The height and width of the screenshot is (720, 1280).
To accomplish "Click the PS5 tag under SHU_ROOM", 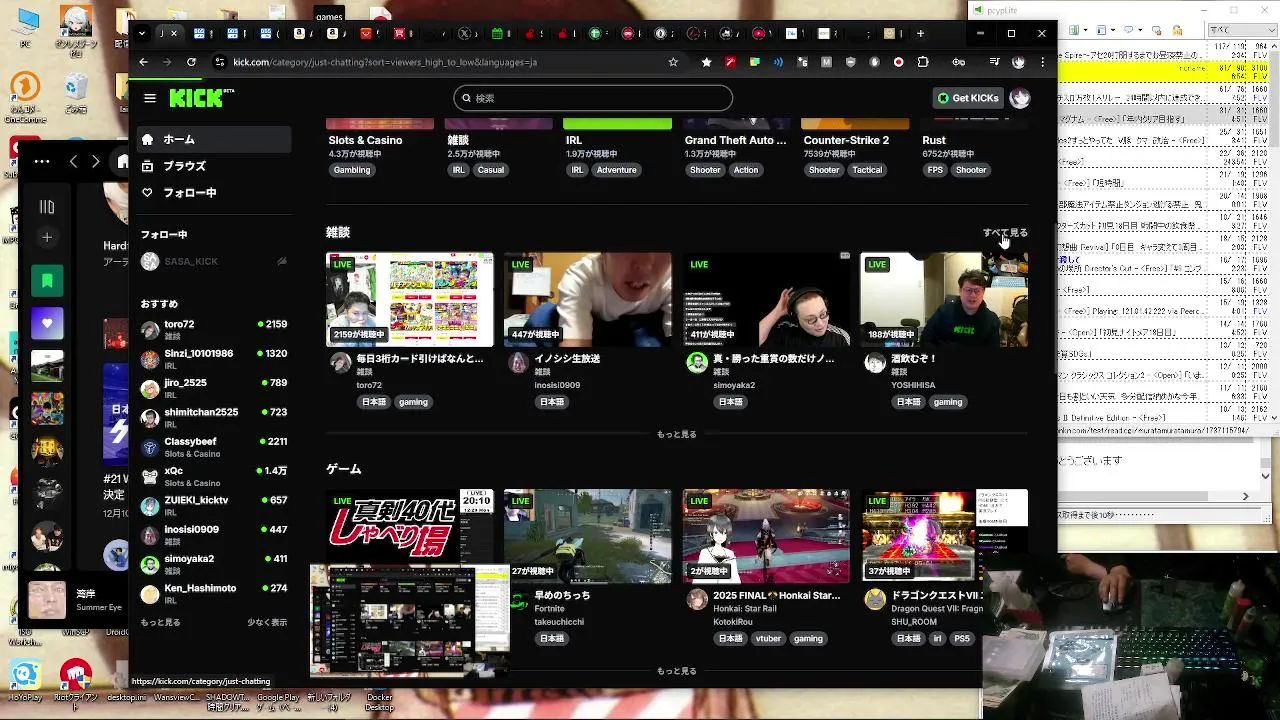I will coord(962,639).
